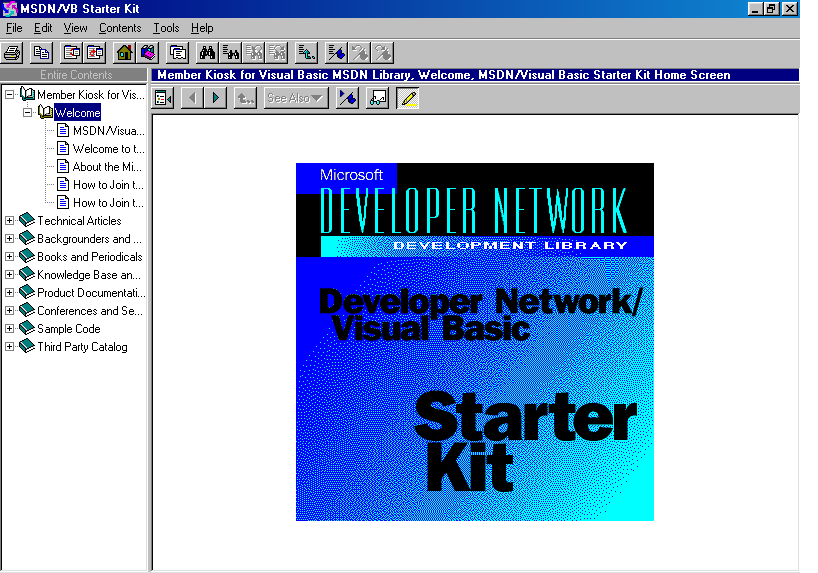818x573 pixels.
Task: Expand the Sample Code node
Action: (9, 329)
